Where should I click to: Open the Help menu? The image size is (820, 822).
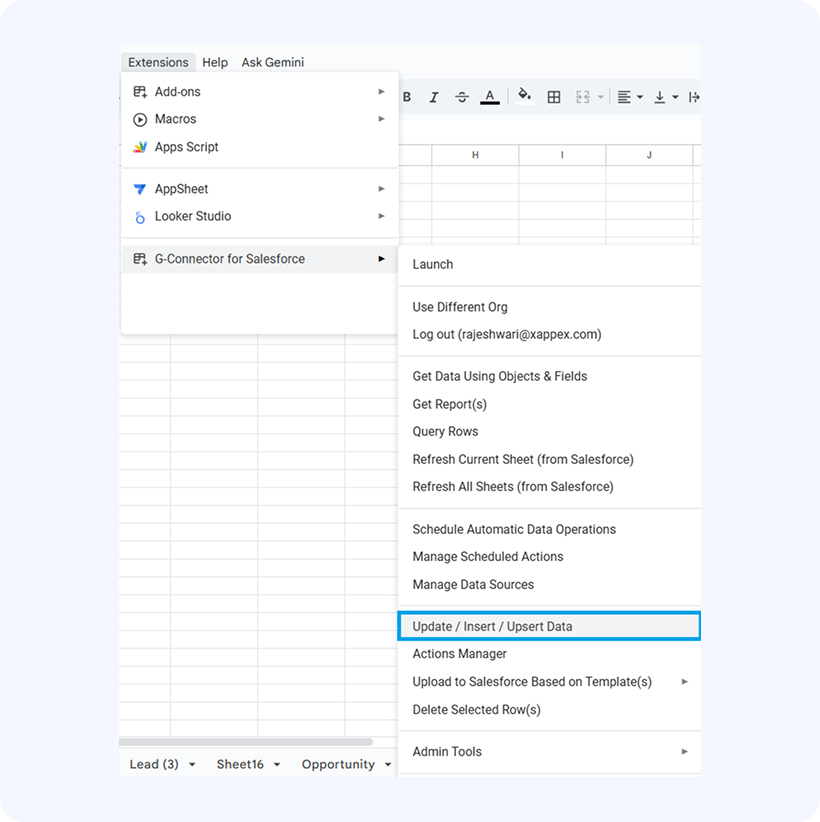click(x=215, y=62)
